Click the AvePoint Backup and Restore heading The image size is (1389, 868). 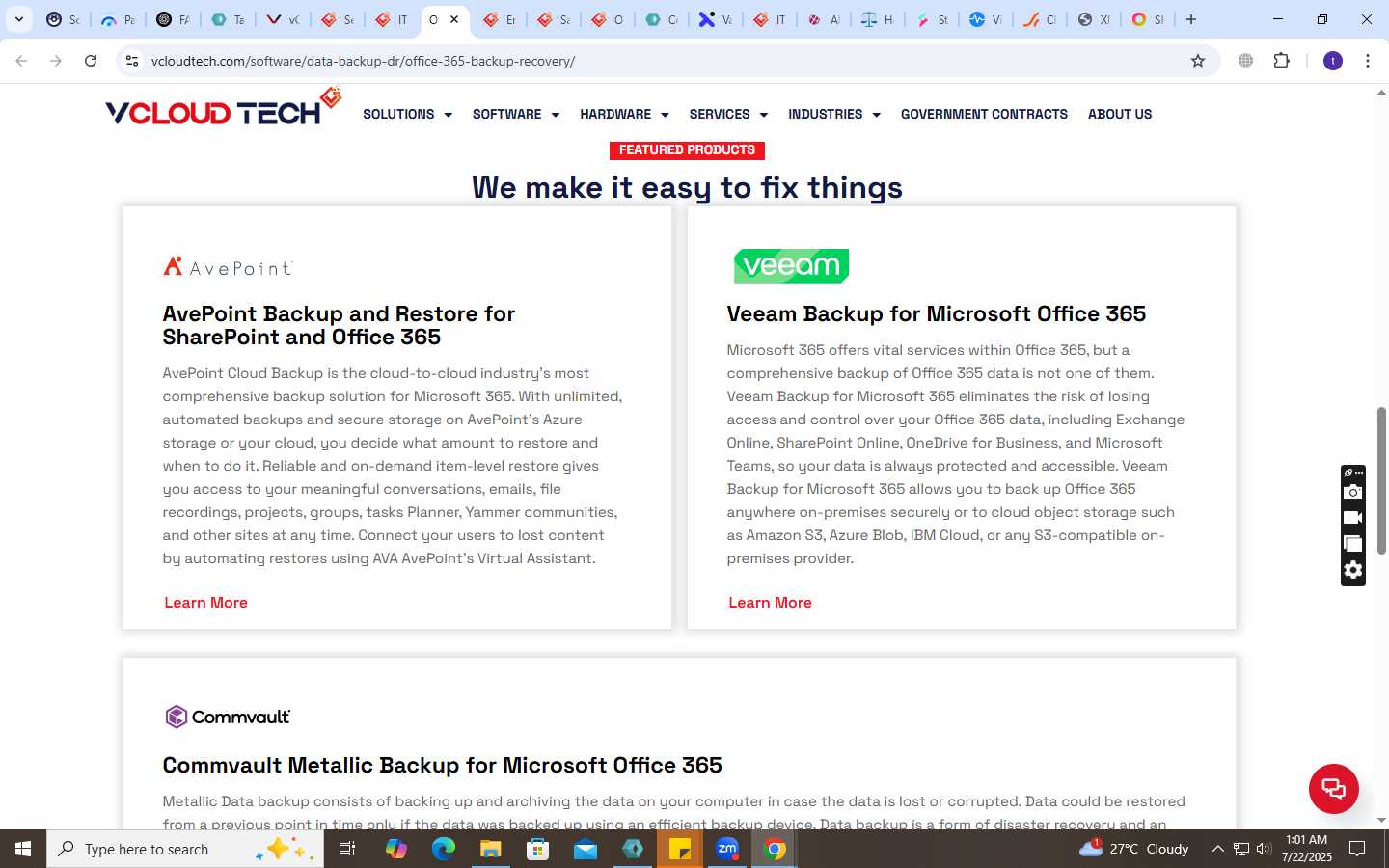click(x=339, y=325)
